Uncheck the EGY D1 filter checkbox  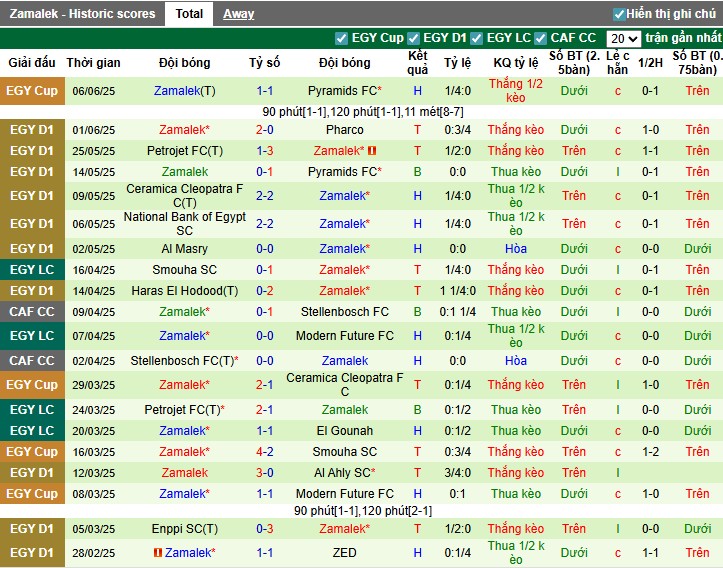click(x=413, y=38)
